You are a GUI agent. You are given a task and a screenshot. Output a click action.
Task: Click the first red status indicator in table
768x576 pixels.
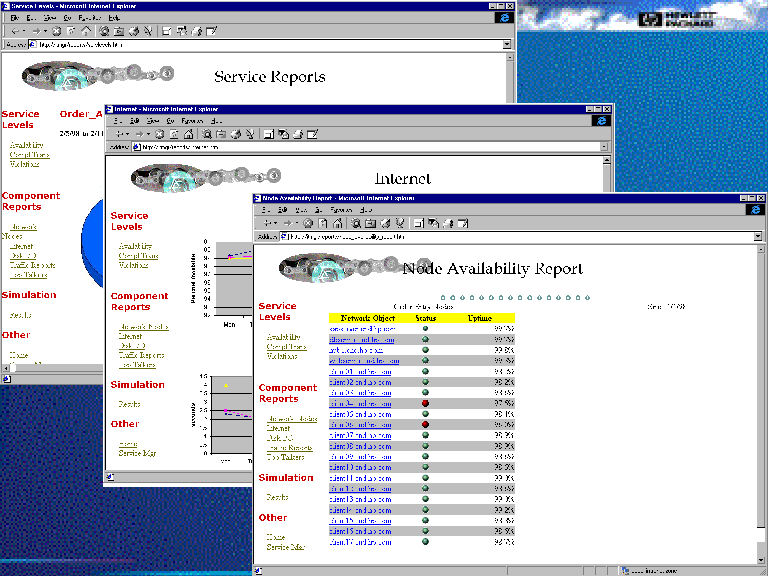pos(425,403)
